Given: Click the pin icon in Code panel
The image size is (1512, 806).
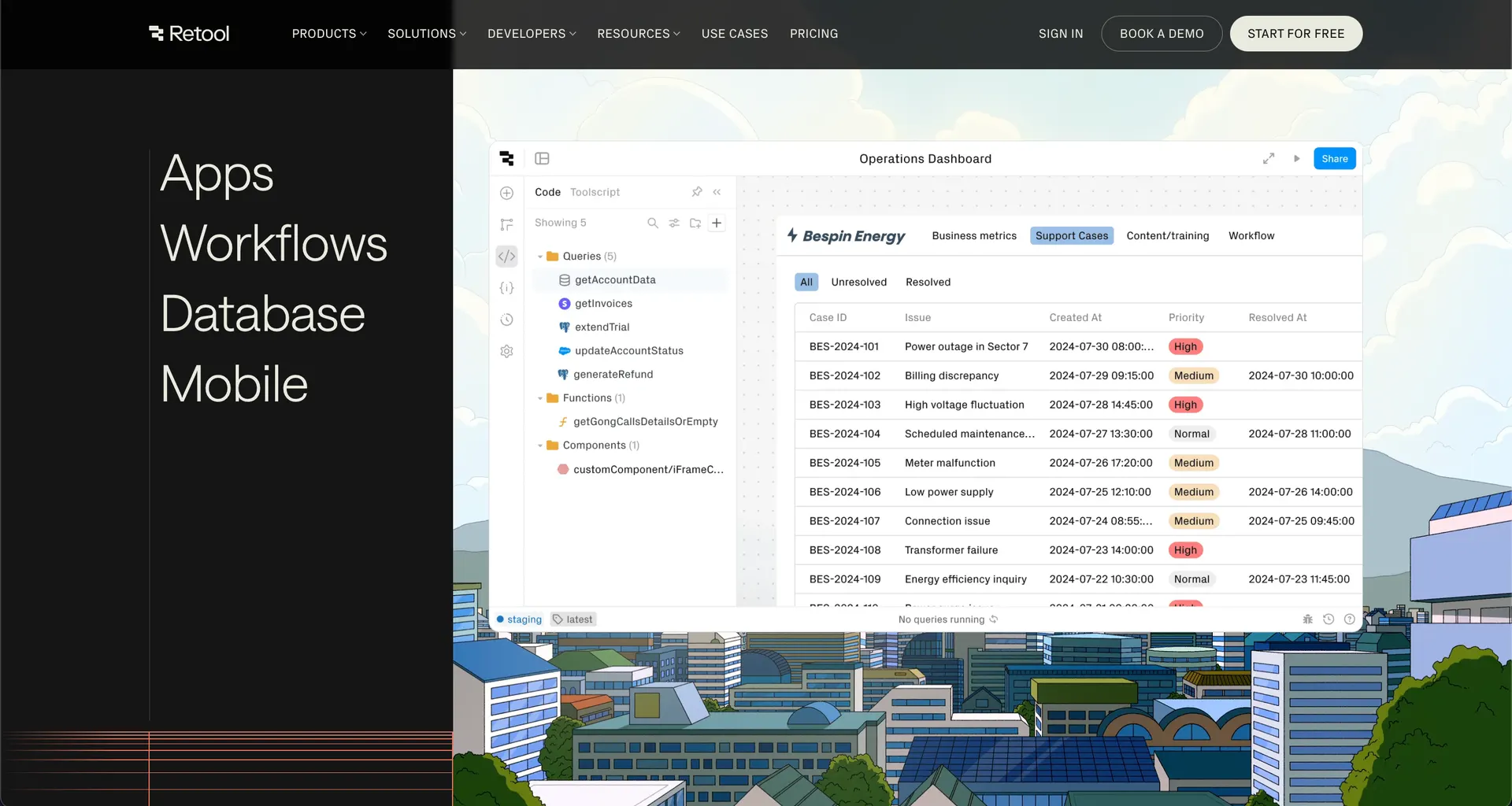Looking at the screenshot, I should [697, 191].
